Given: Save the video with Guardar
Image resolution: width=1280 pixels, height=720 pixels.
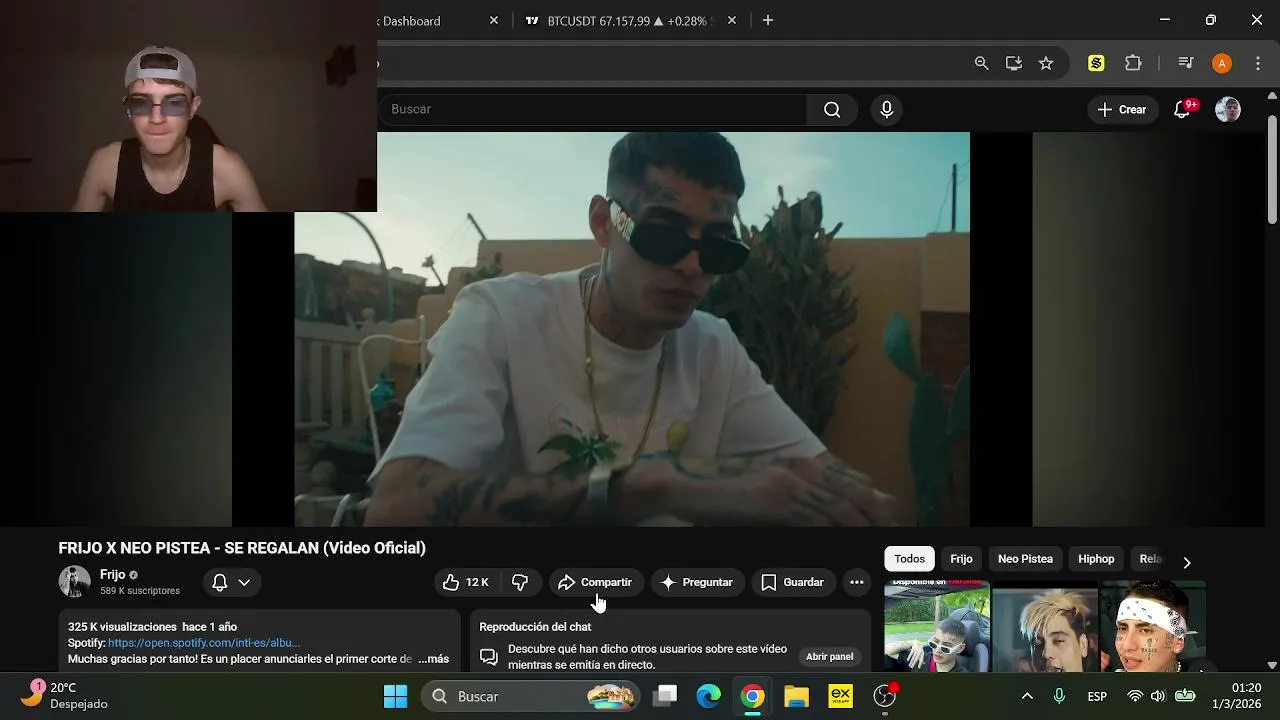Looking at the screenshot, I should click(792, 582).
